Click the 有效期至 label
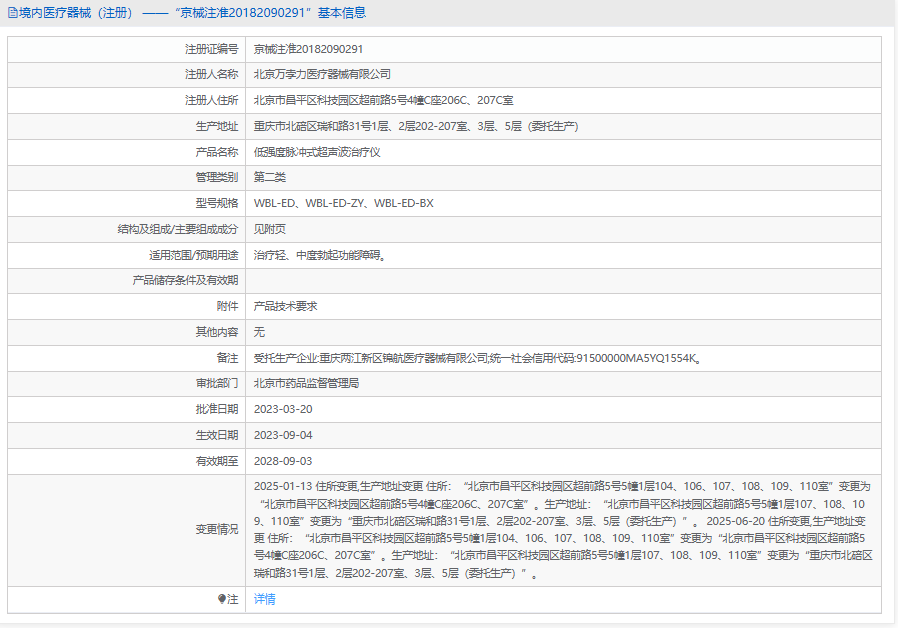The width and height of the screenshot is (898, 628). 216,461
